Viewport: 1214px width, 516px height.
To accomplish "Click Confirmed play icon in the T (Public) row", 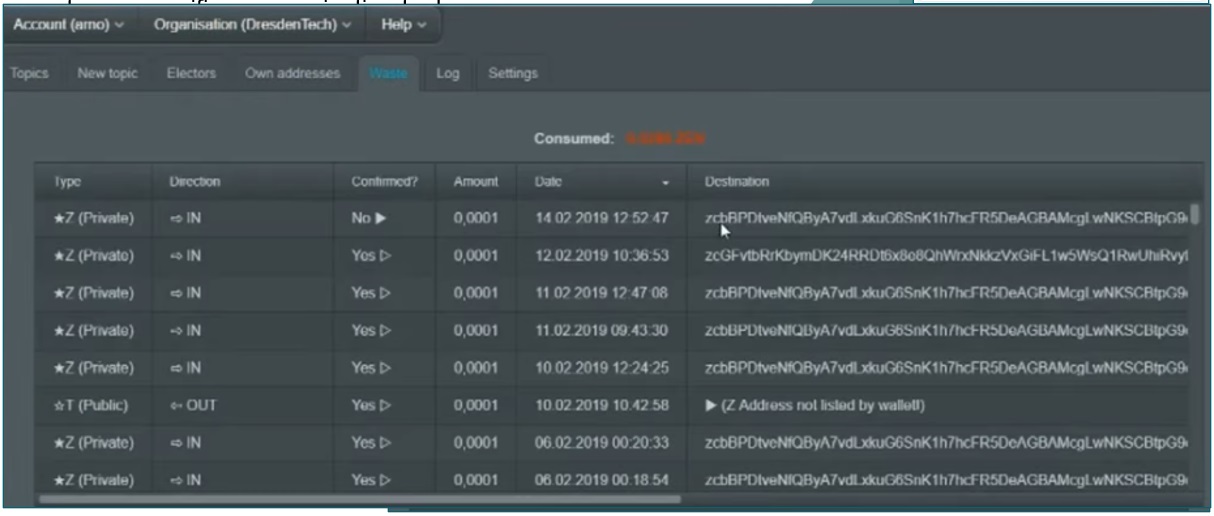I will tap(384, 406).
